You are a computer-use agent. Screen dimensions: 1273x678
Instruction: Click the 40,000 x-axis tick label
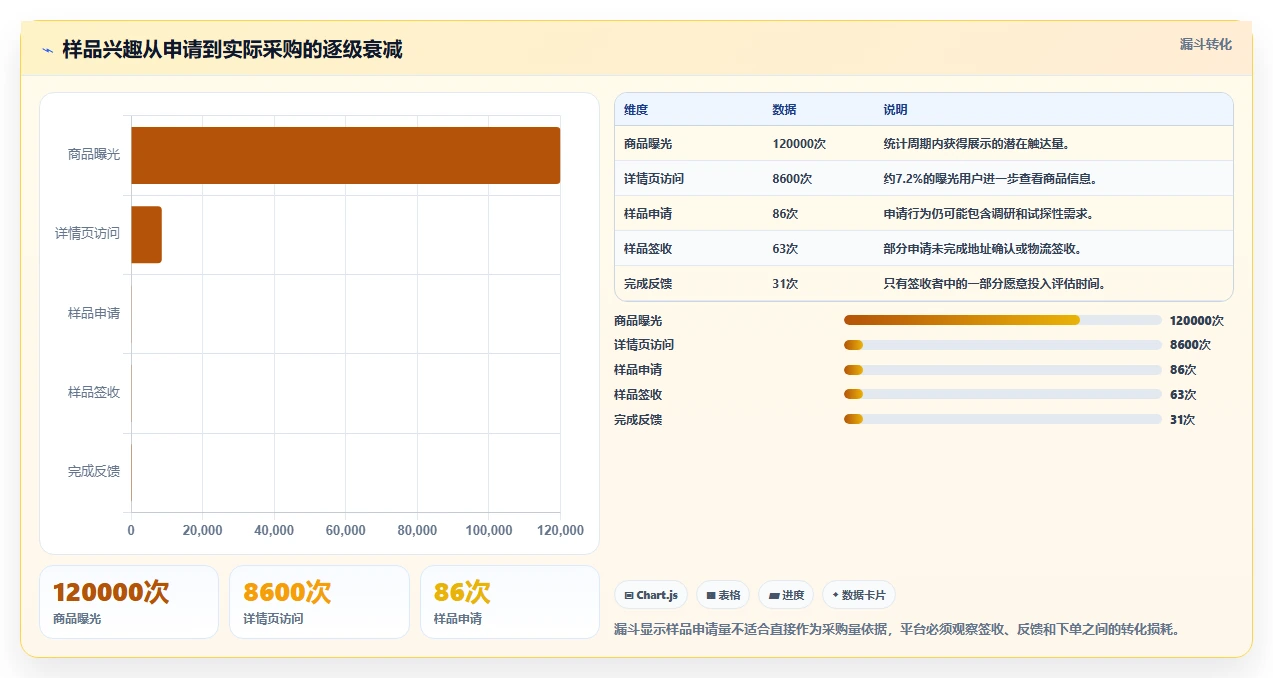pos(274,531)
